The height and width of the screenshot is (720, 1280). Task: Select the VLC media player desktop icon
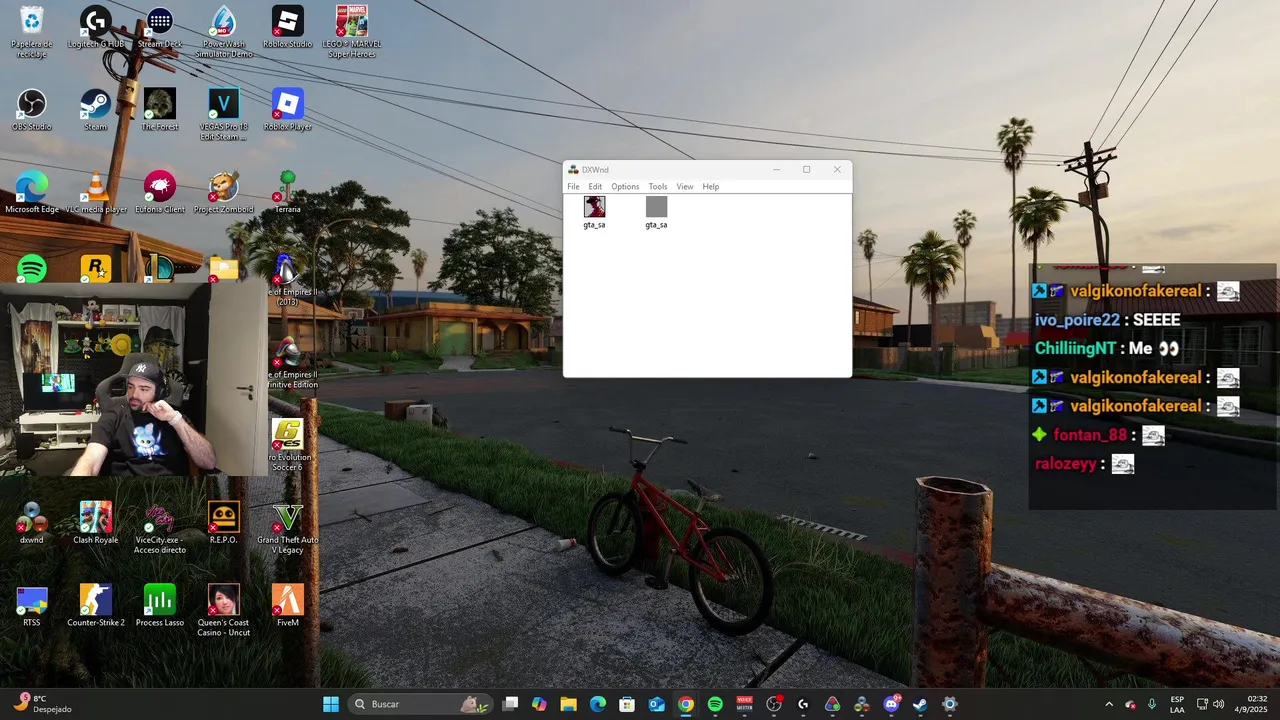pyautogui.click(x=96, y=193)
